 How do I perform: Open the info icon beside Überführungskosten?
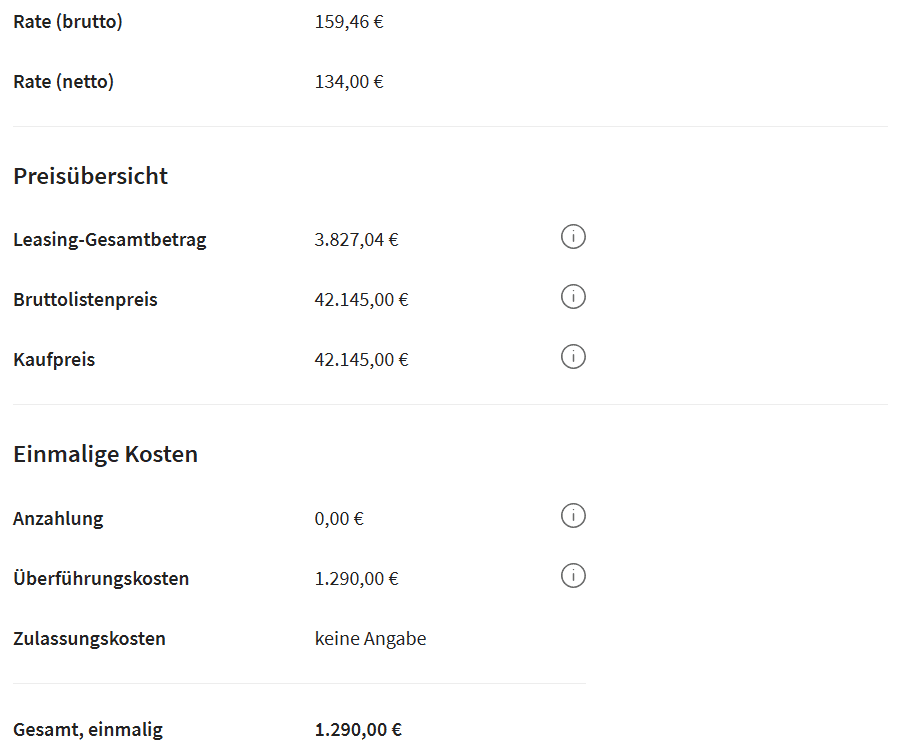(x=573, y=575)
